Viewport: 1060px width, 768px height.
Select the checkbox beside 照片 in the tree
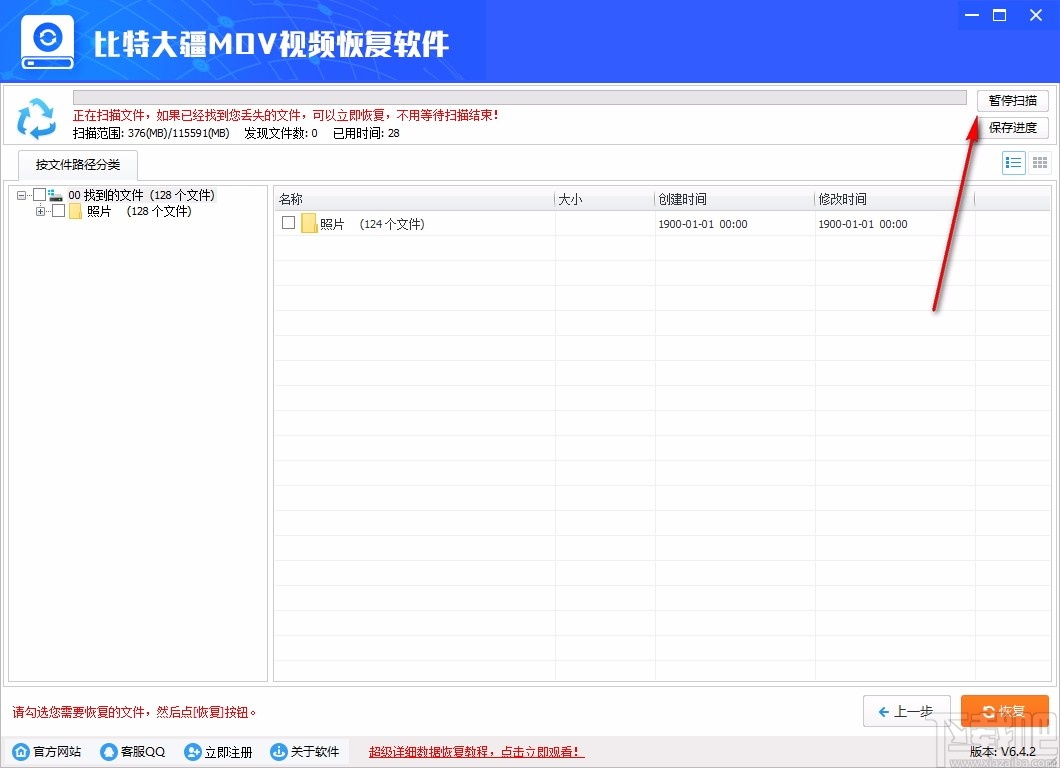click(x=57, y=211)
